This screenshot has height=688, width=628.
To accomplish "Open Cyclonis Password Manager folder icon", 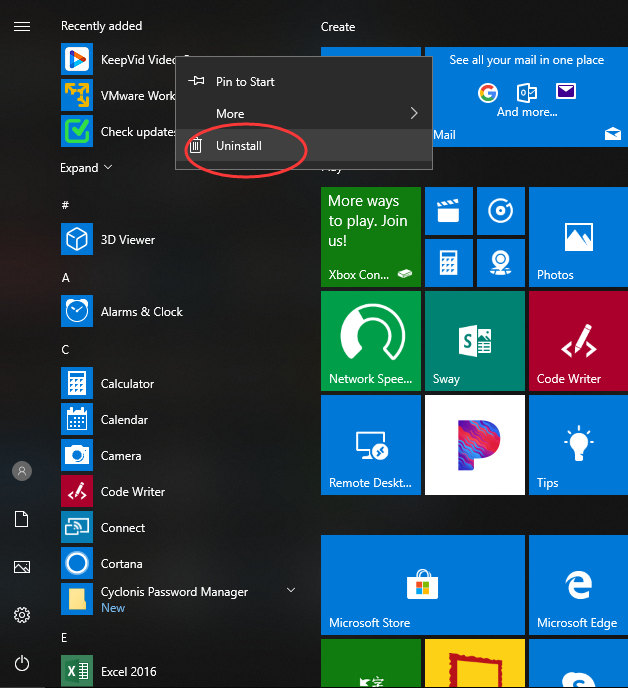I will click(77, 599).
